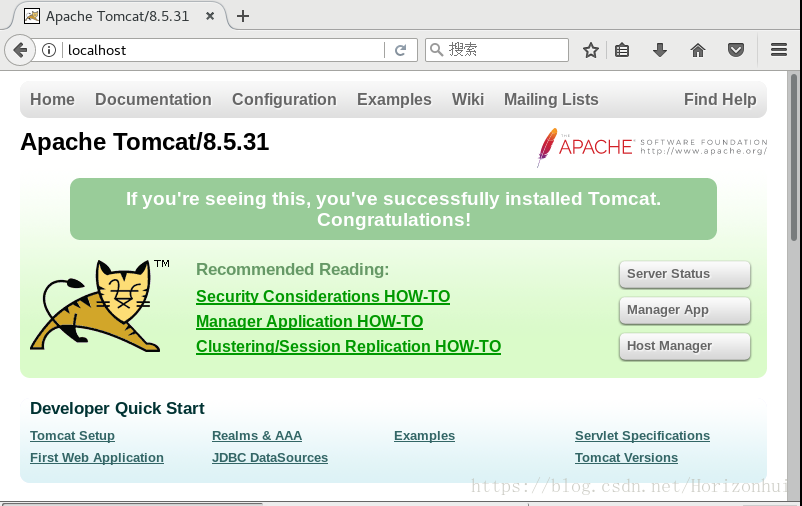Reload the page with the refresh icon
The width and height of the screenshot is (802, 506).
coord(400,50)
